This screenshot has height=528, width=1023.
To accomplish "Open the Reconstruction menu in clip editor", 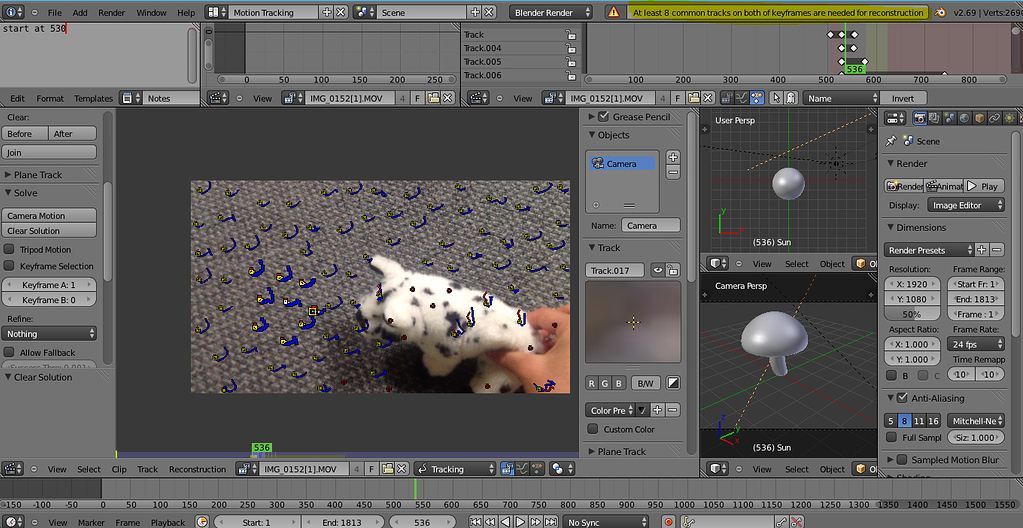I will [x=197, y=469].
